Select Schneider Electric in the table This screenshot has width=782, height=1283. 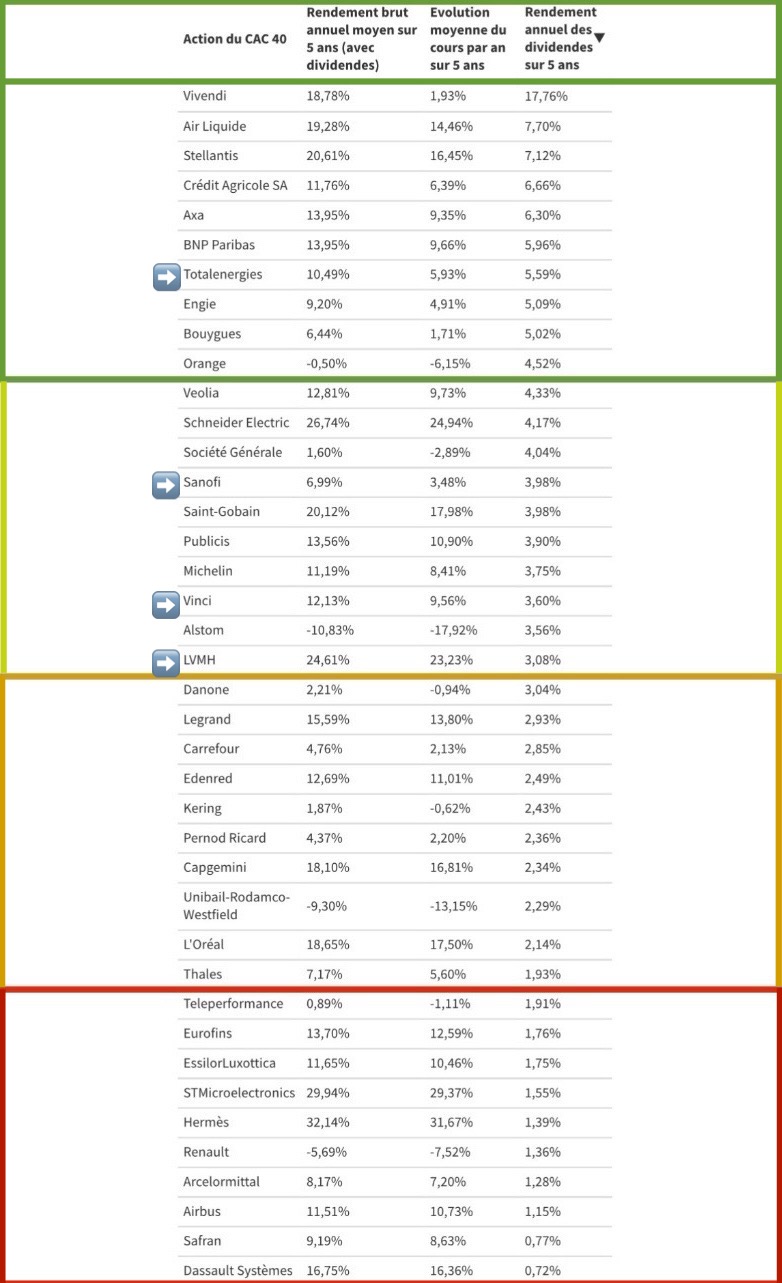[236, 423]
